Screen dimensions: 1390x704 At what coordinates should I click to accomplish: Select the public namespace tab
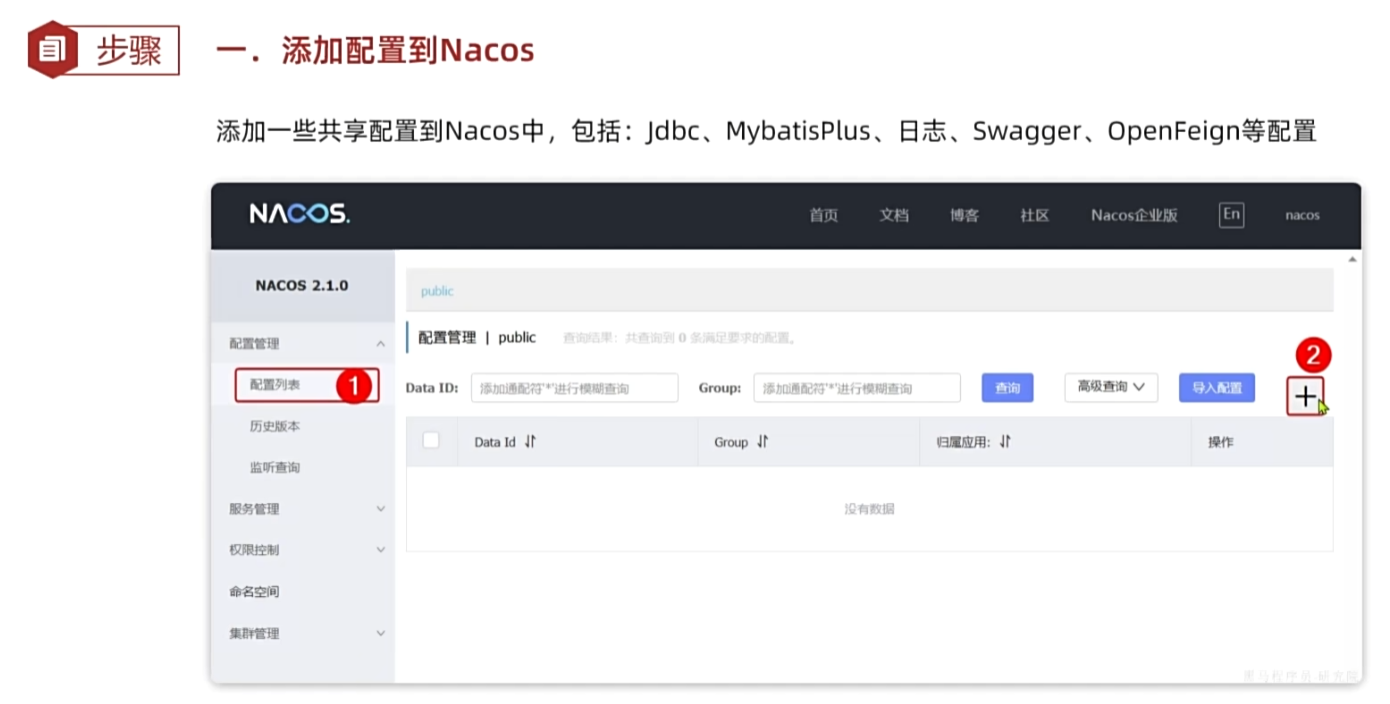(437, 291)
